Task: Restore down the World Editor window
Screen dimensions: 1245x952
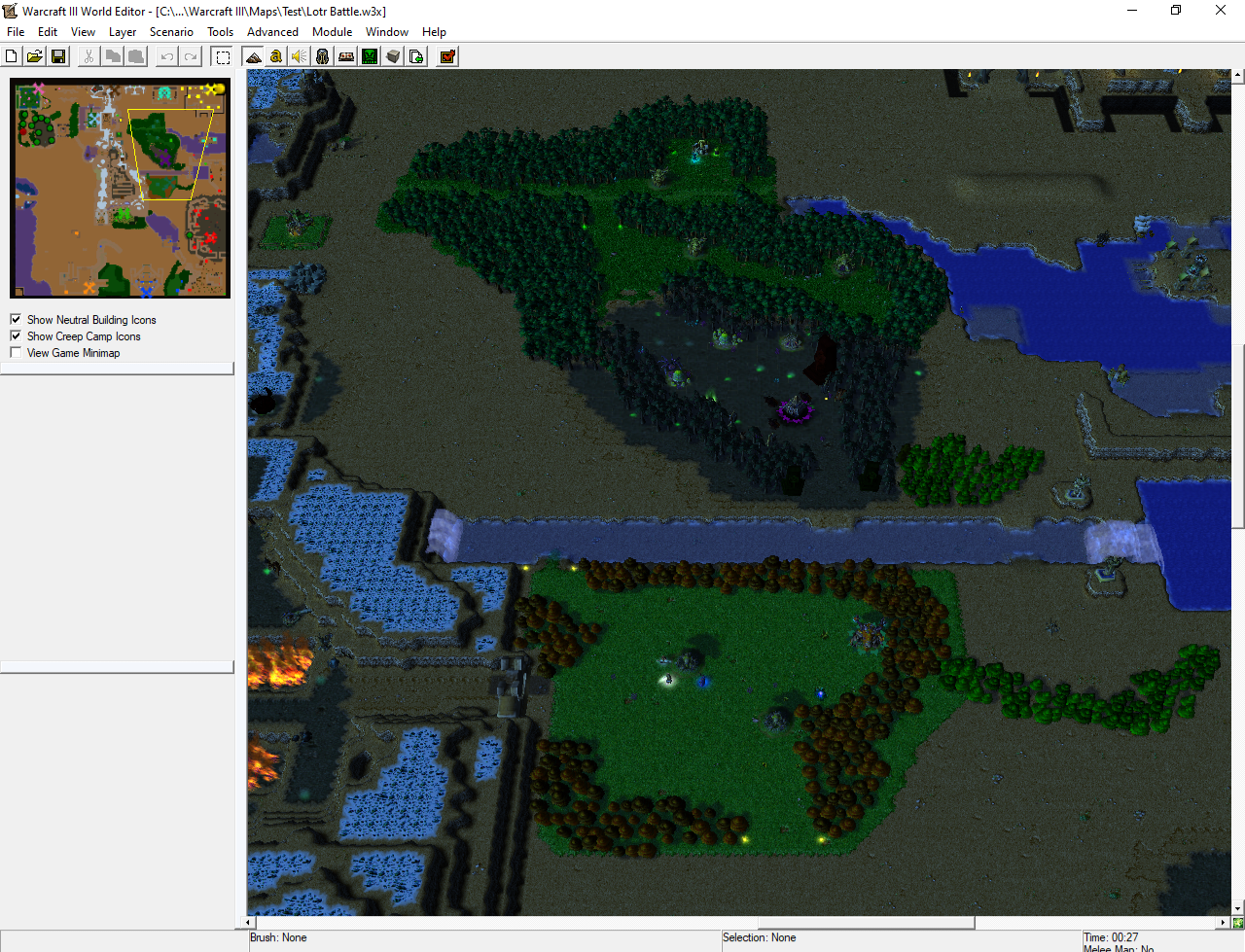Action: tap(1176, 11)
